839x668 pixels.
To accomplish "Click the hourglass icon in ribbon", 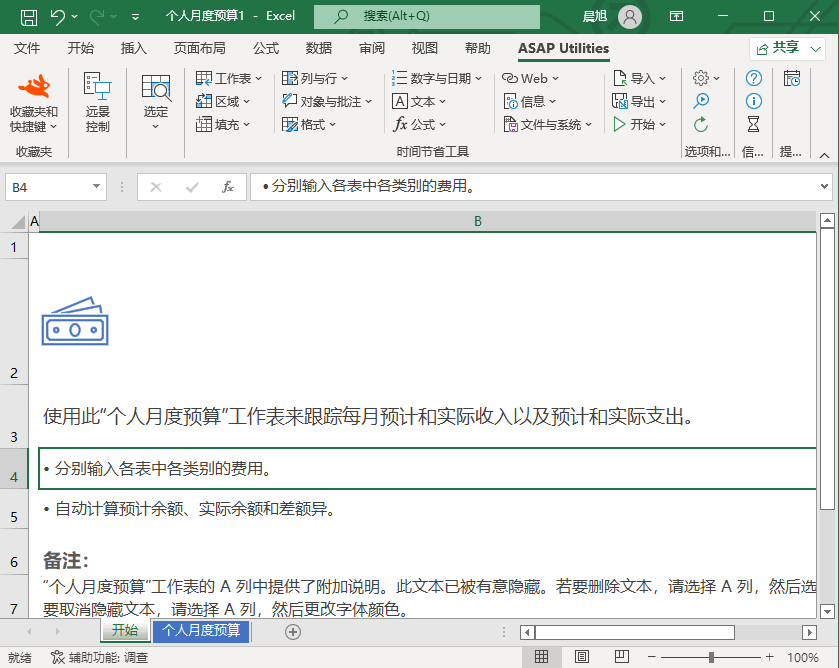I will pyautogui.click(x=753, y=124).
